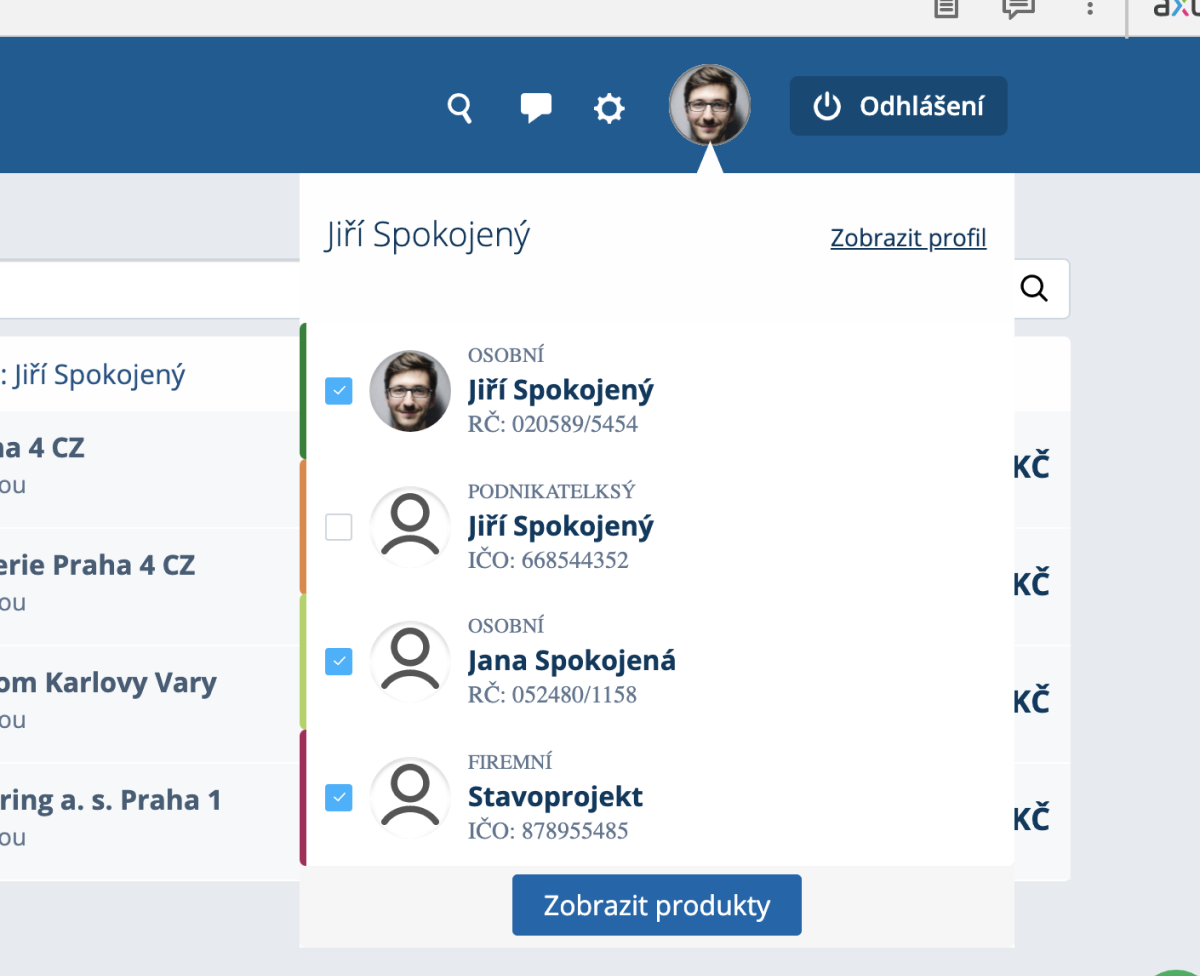Open settings via the gear icon

coord(609,107)
